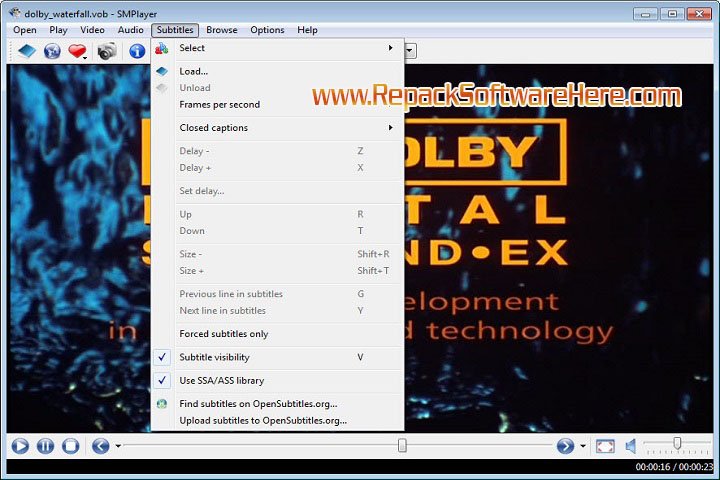
Task: Click the elapsed time display 00:00:16 / 00:00:23
Action: 675,467
